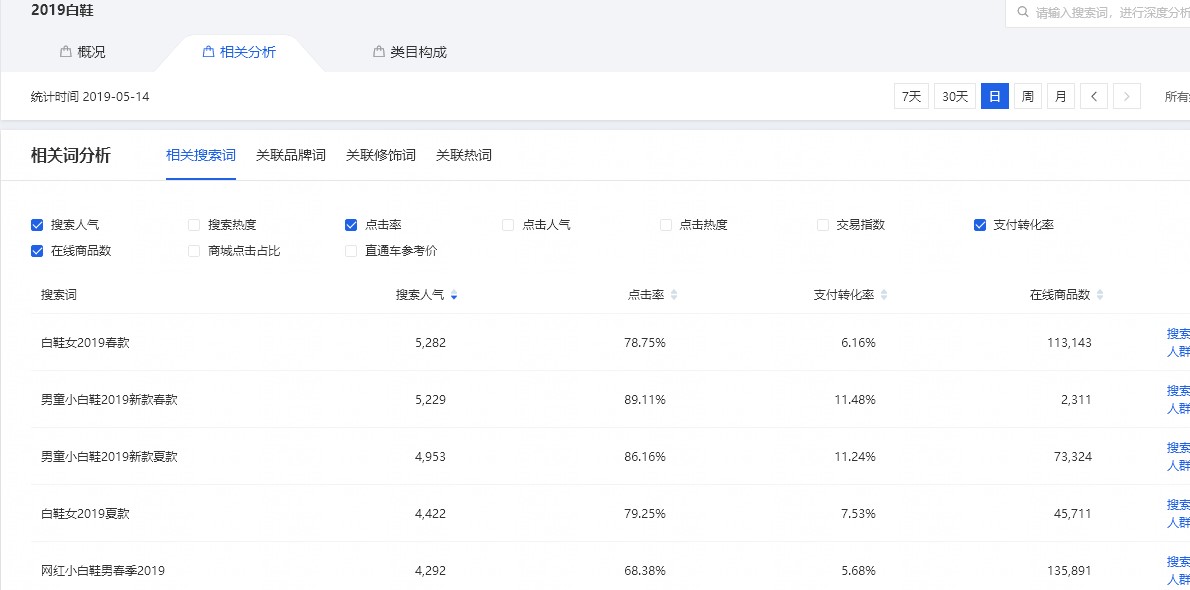Switch to the 关联品牌词 tab
This screenshot has width=1190, height=590.
[290, 155]
